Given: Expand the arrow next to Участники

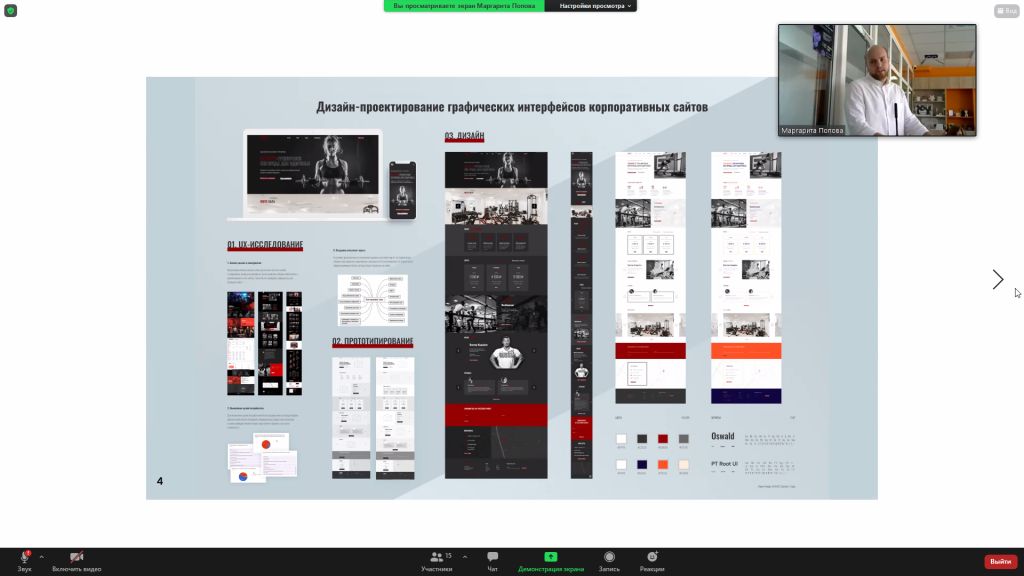Looking at the screenshot, I should [464, 557].
